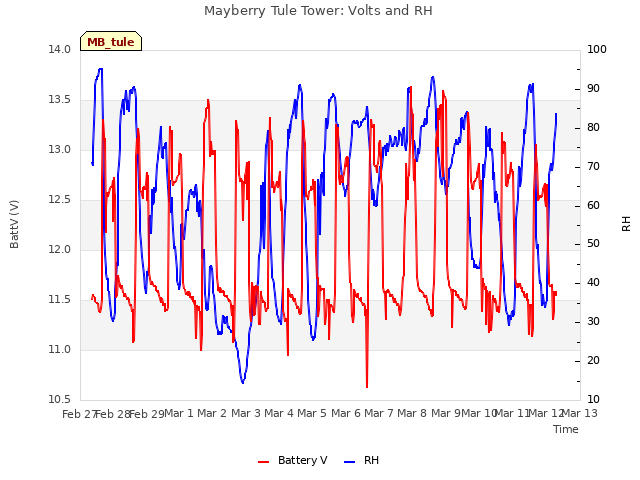Click the 50 right axis tick label

593,244
